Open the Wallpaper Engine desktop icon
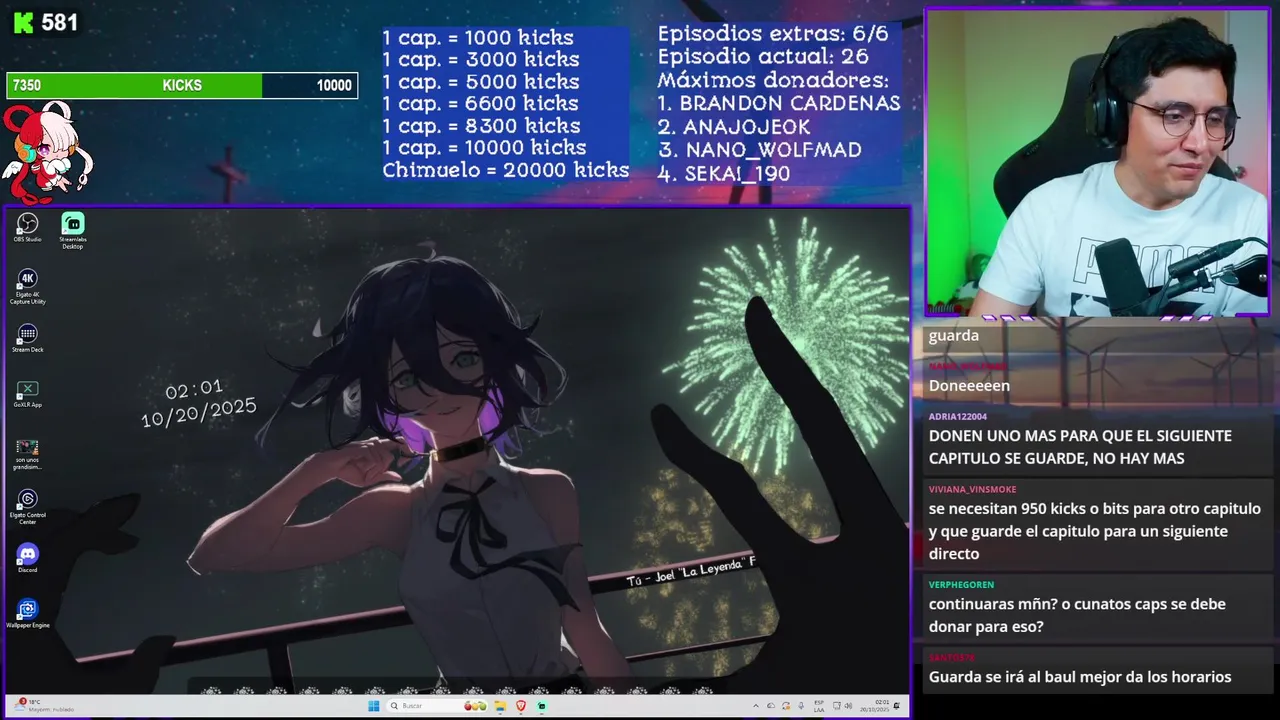This screenshot has width=1280, height=720. tap(27, 614)
